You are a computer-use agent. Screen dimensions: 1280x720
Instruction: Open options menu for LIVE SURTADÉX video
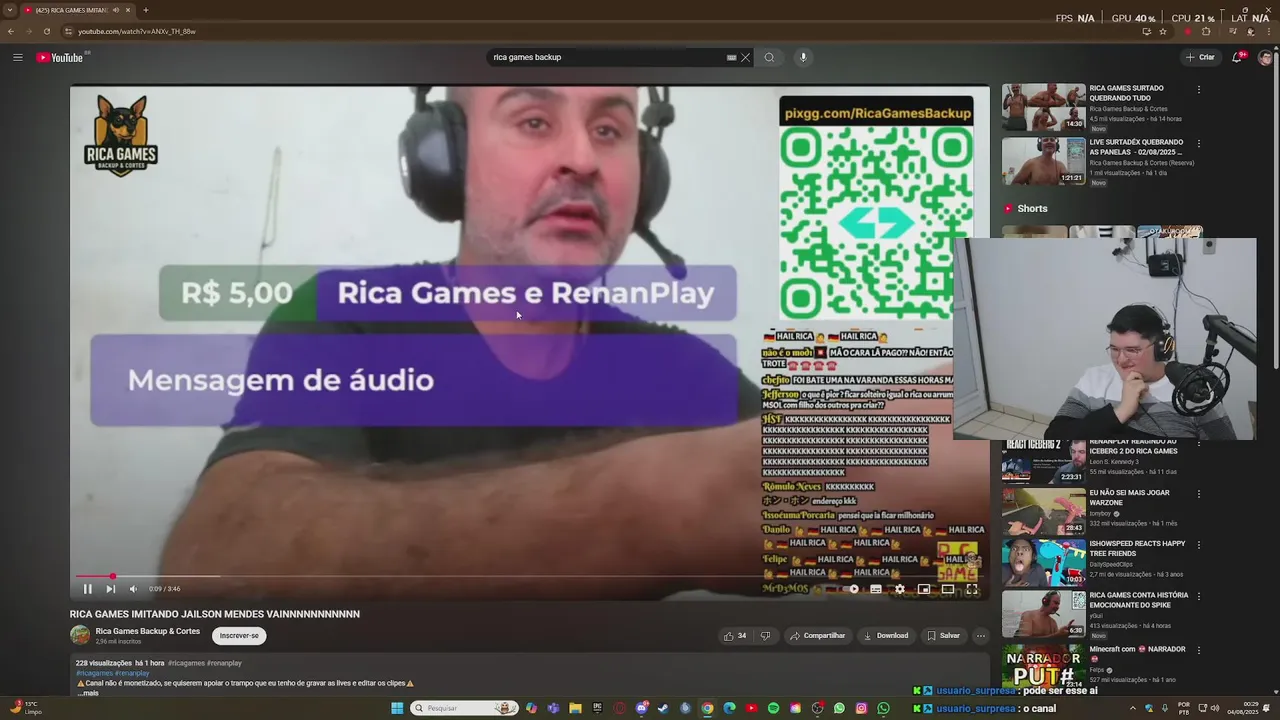tap(1198, 144)
